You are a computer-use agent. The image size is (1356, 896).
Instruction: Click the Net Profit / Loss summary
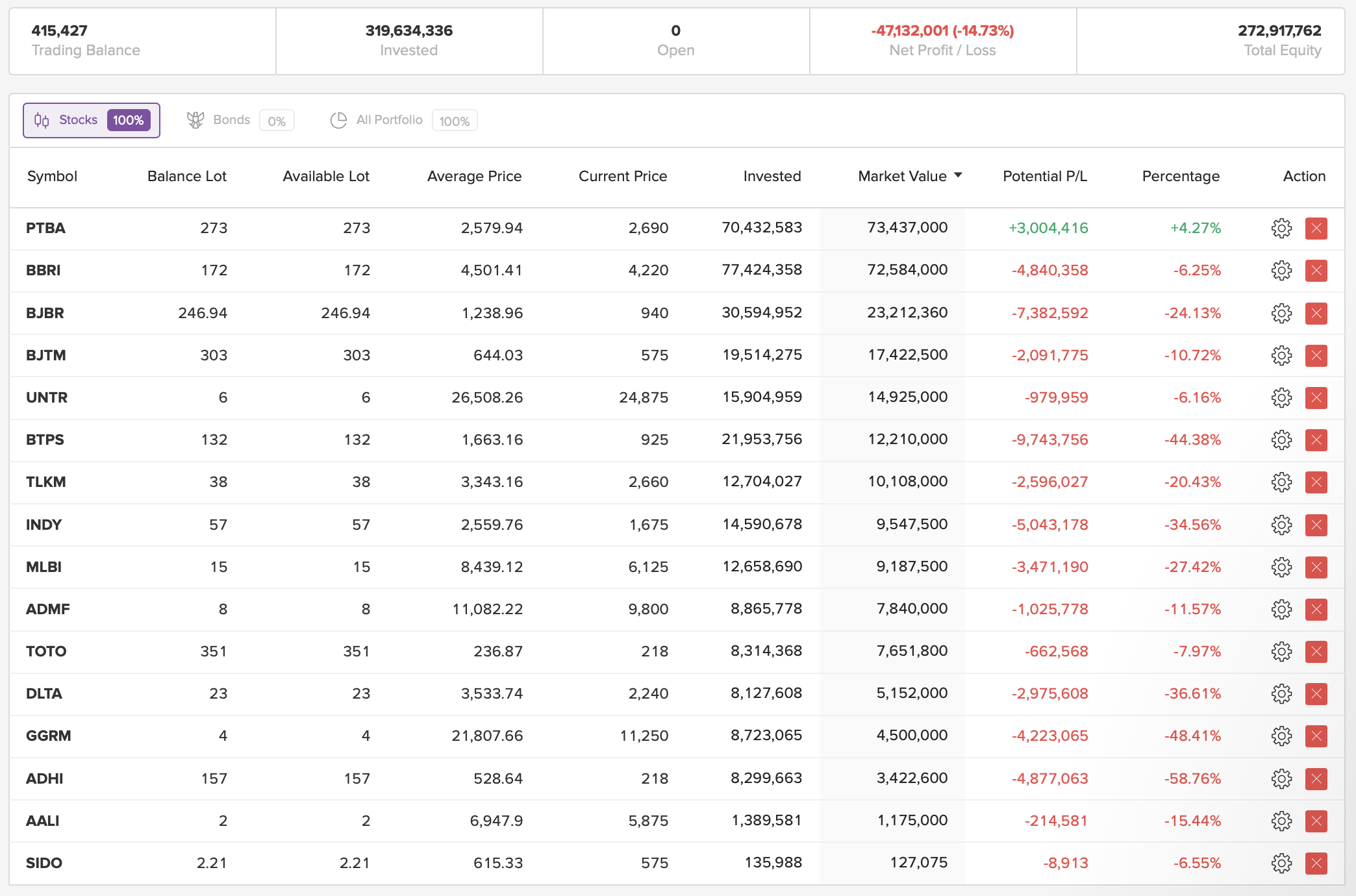(x=943, y=41)
